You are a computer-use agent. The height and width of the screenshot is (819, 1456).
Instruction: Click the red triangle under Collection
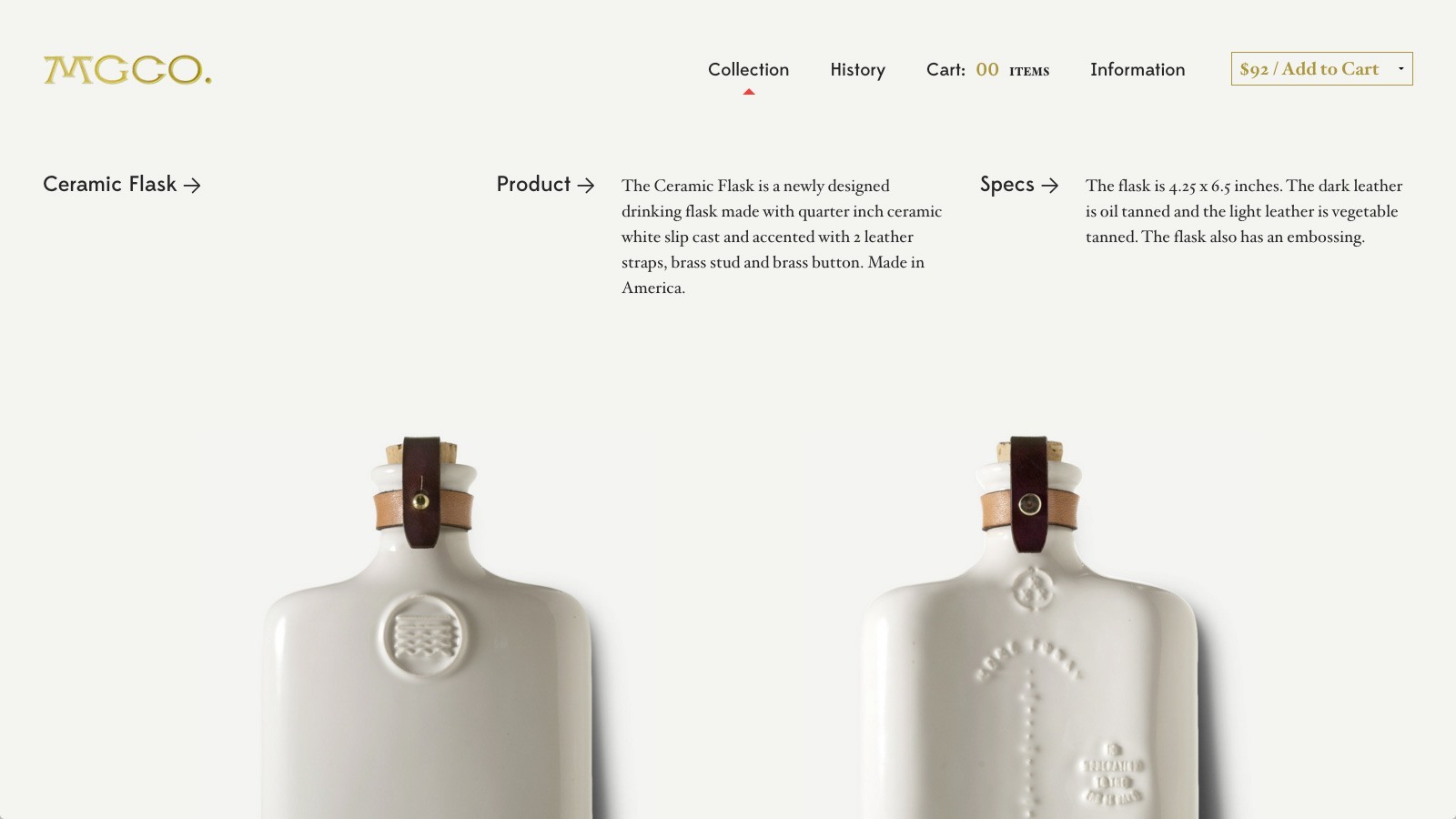pos(749,92)
